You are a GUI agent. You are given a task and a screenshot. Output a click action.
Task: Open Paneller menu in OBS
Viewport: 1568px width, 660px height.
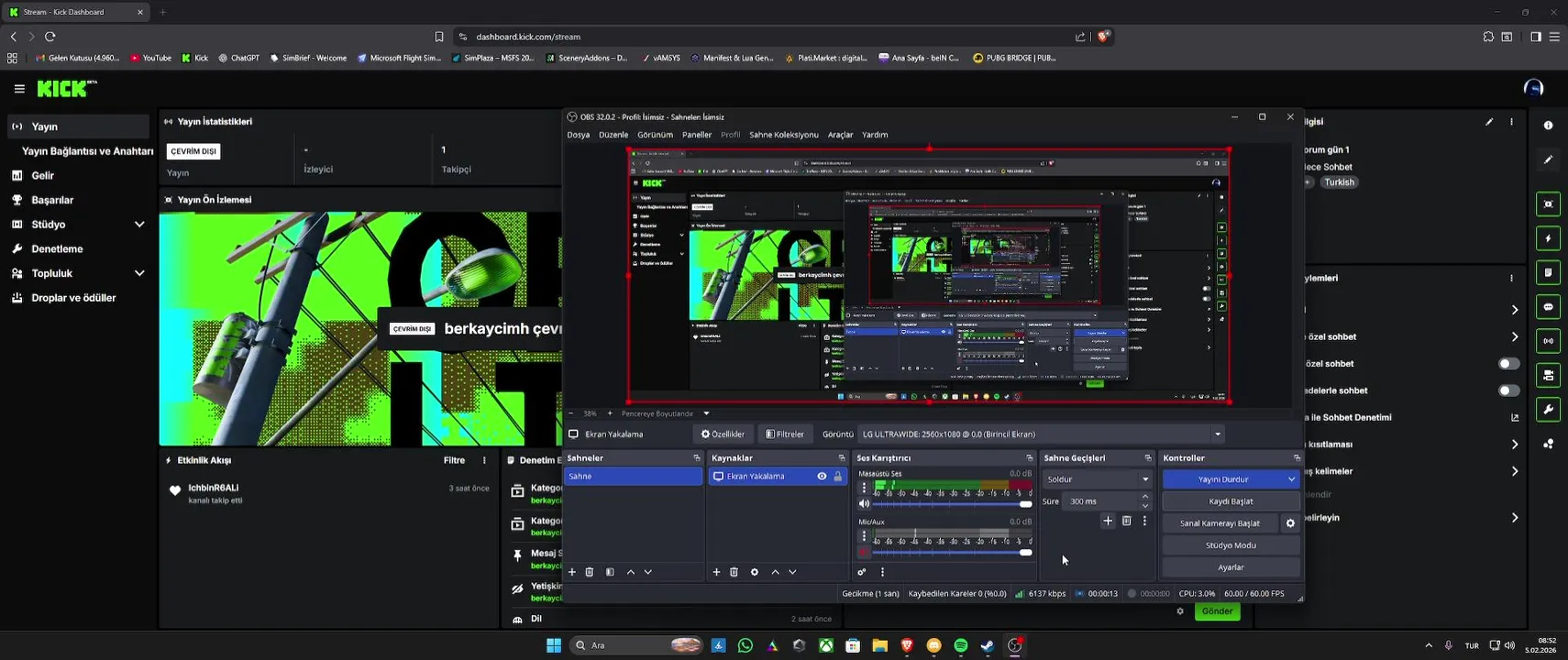tap(697, 135)
